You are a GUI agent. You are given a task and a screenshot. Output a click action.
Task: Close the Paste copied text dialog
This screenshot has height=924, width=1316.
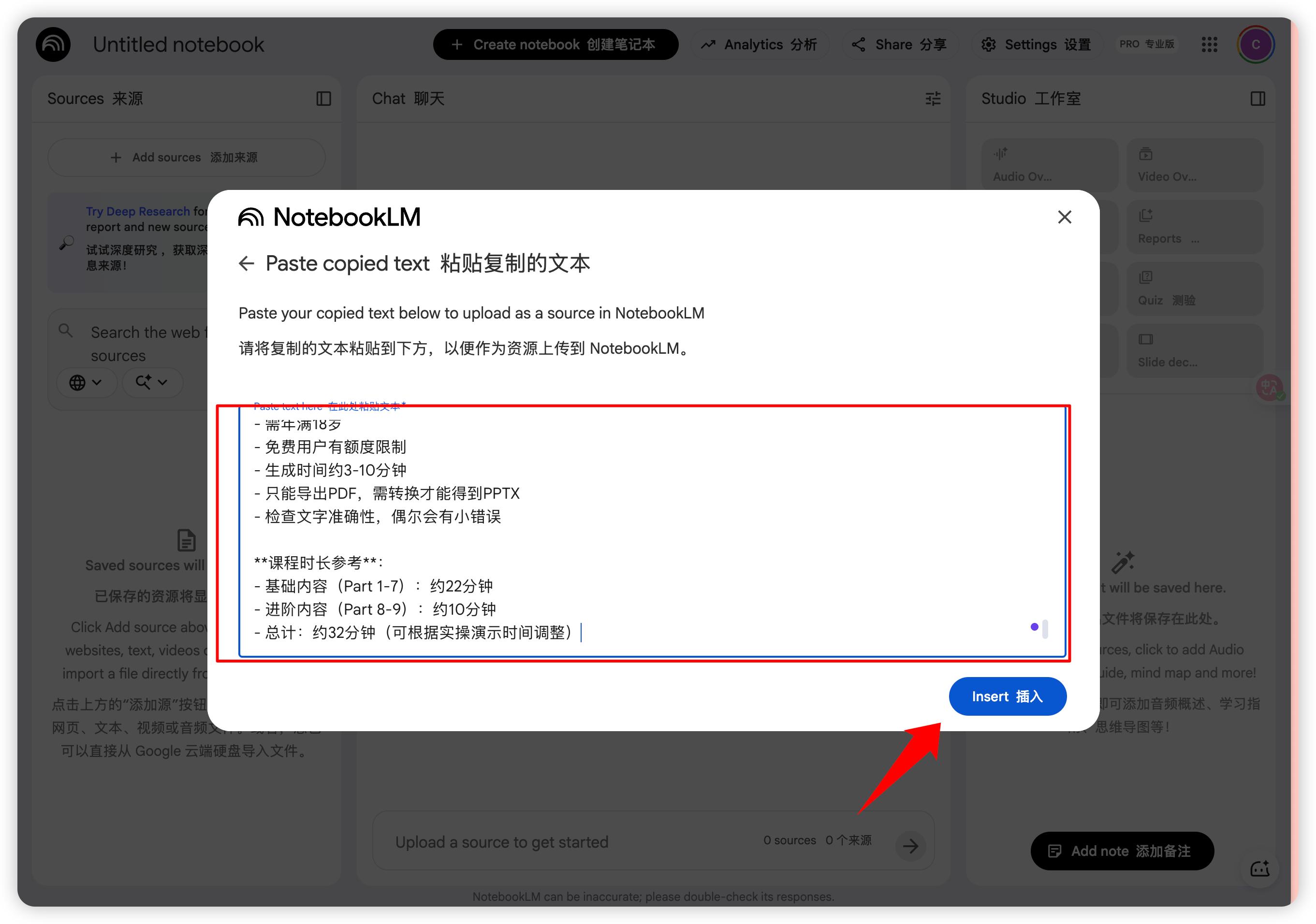point(1065,217)
